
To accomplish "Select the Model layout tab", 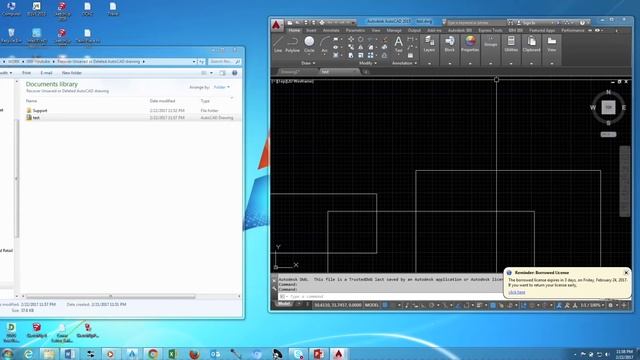I will tap(284, 304).
